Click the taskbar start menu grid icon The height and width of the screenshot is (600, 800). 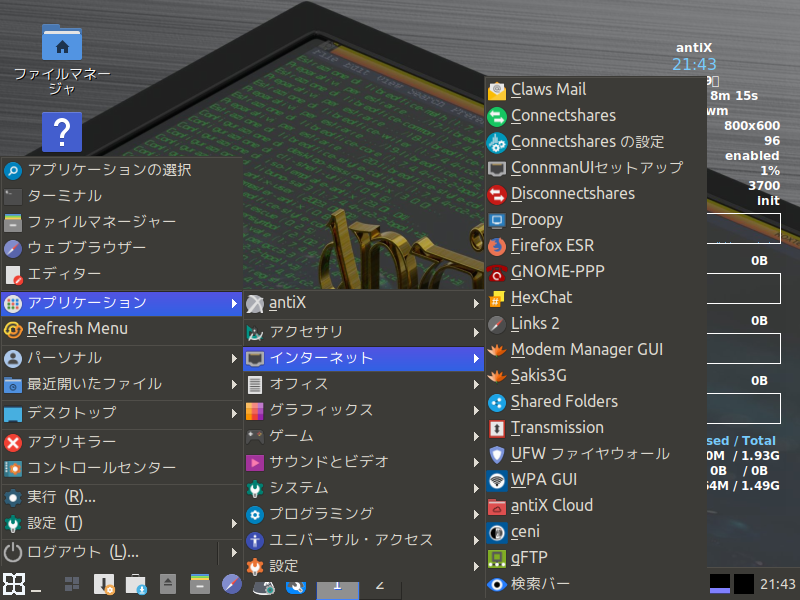(13, 584)
